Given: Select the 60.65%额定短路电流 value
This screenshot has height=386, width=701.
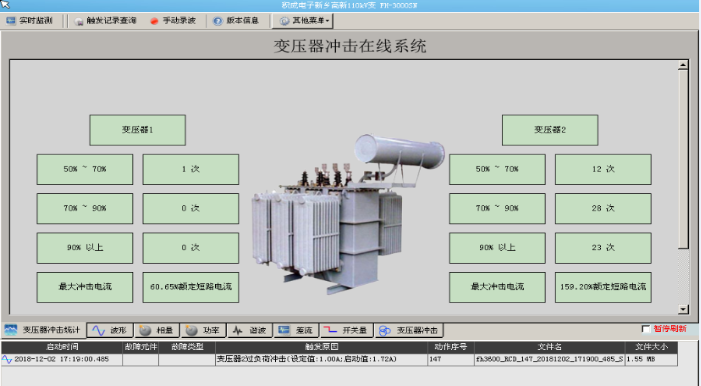Looking at the screenshot, I should point(191,287).
